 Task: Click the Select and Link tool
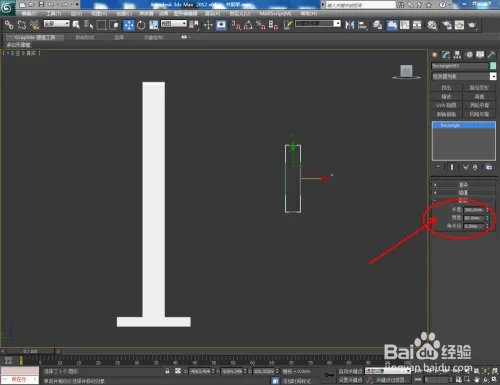pos(9,25)
